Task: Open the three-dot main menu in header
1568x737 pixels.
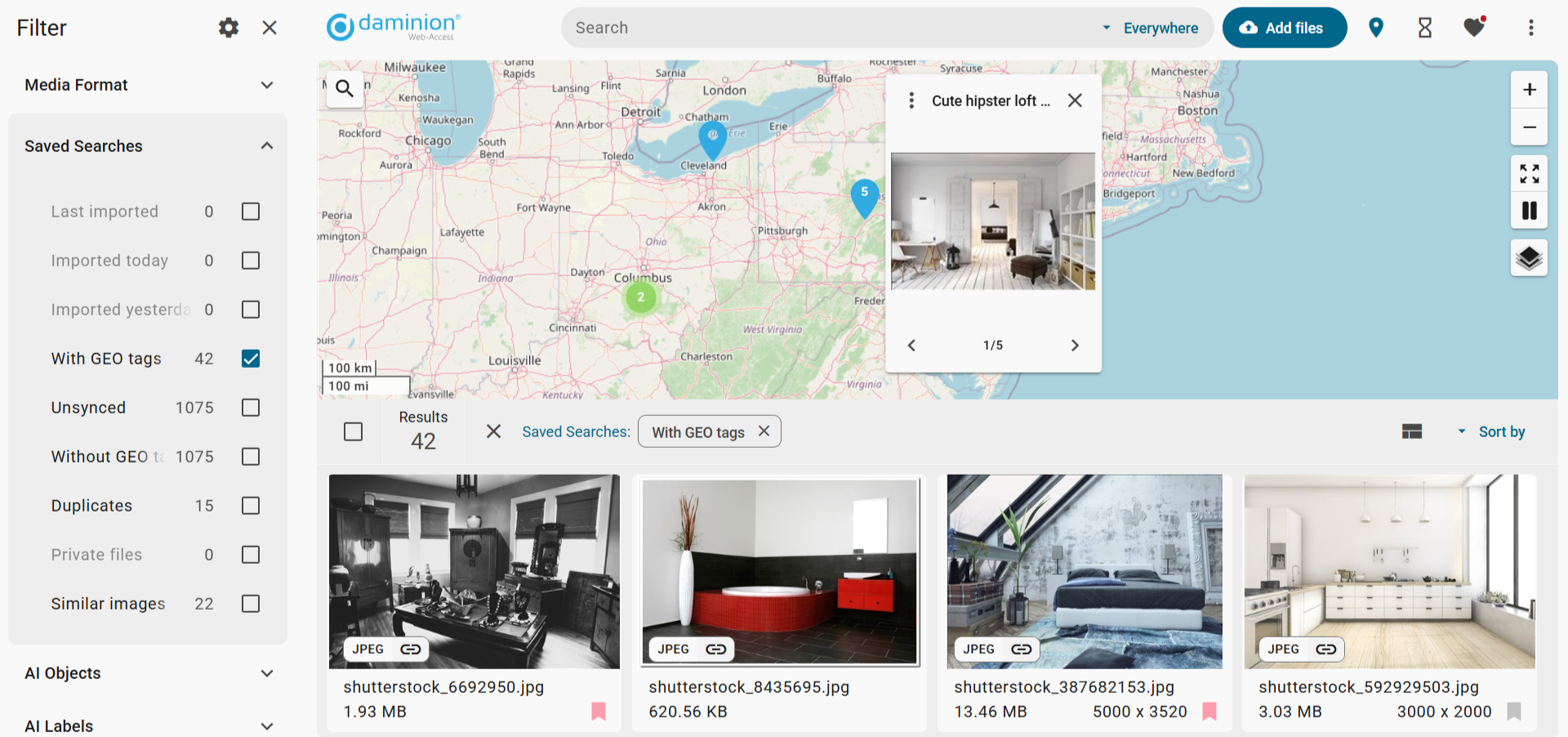Action: pos(1530,28)
